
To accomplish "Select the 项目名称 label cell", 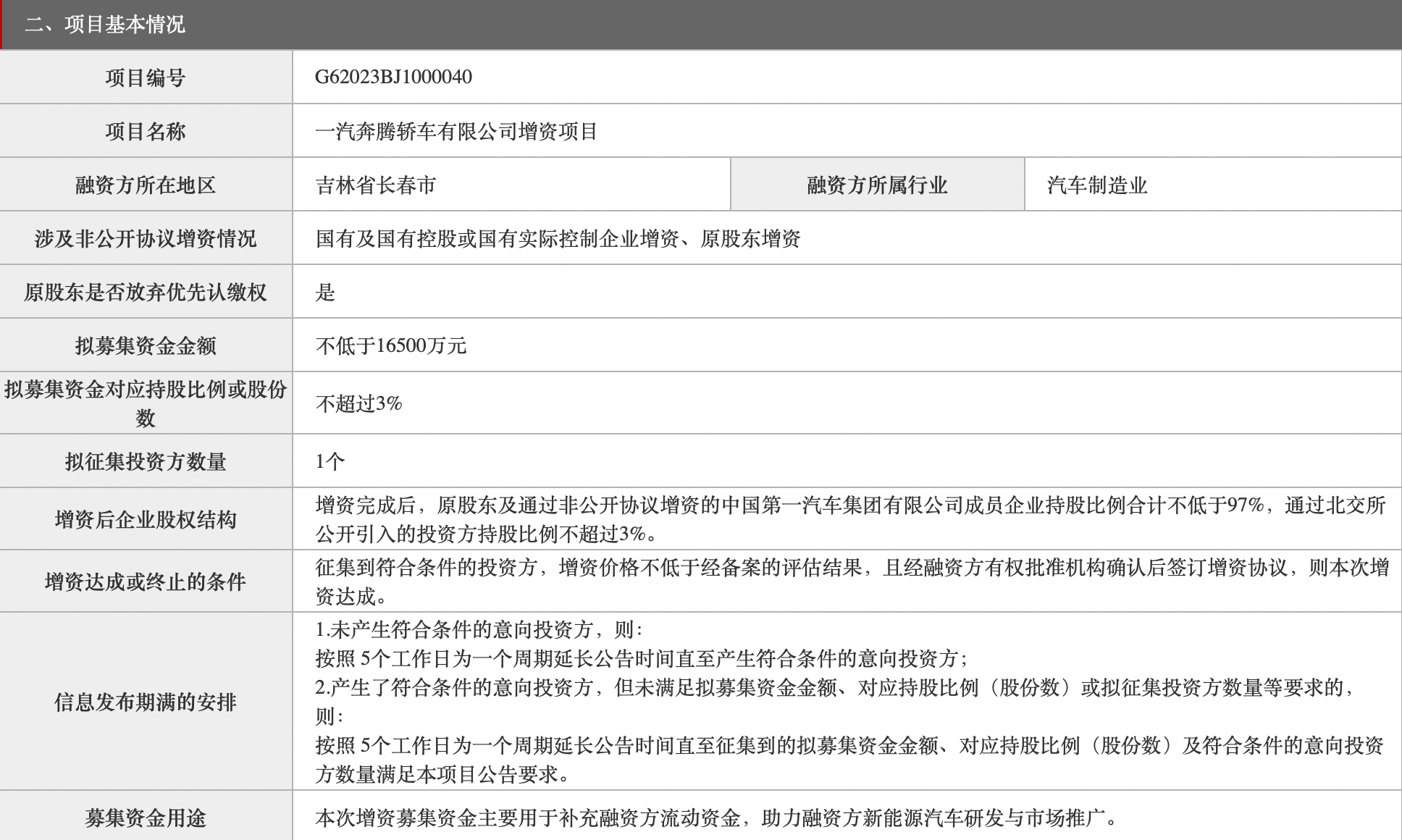I will (x=146, y=131).
